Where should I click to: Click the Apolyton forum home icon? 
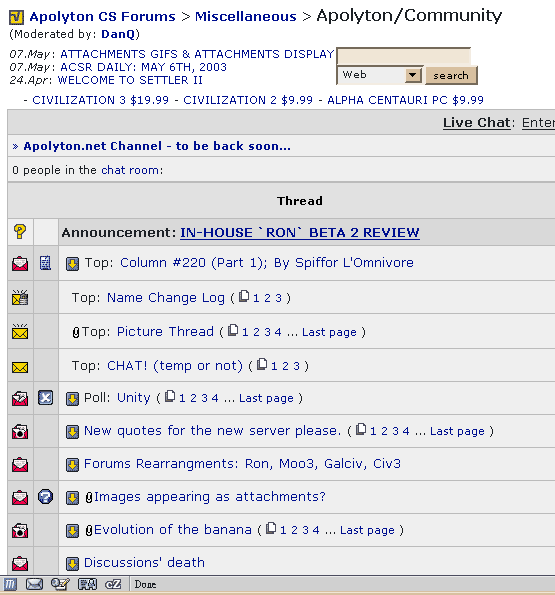point(16,17)
